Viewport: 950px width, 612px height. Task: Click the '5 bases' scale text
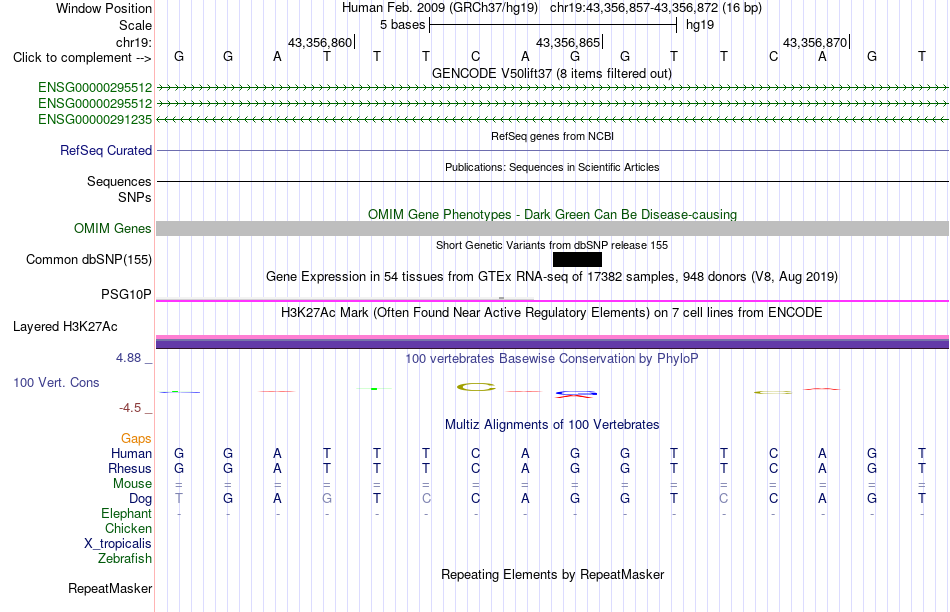pyautogui.click(x=402, y=25)
